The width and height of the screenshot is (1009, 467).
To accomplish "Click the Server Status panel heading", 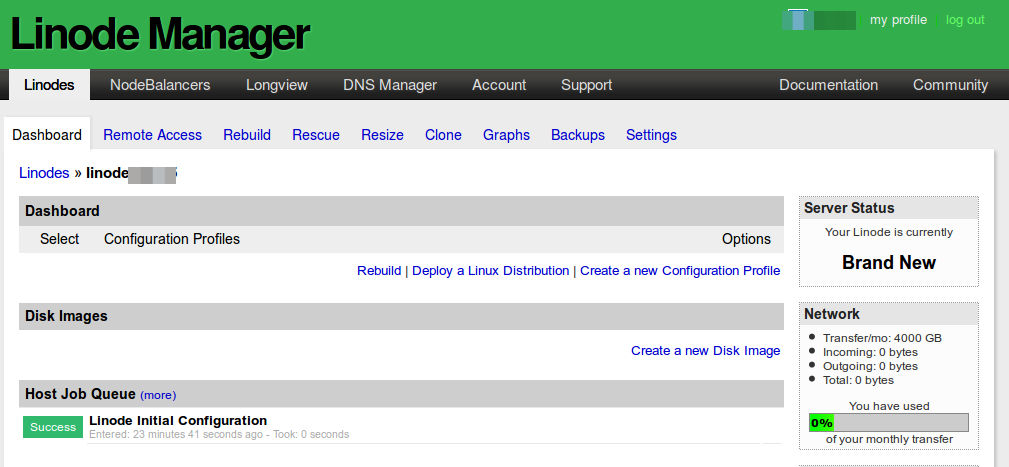I will tap(849, 208).
